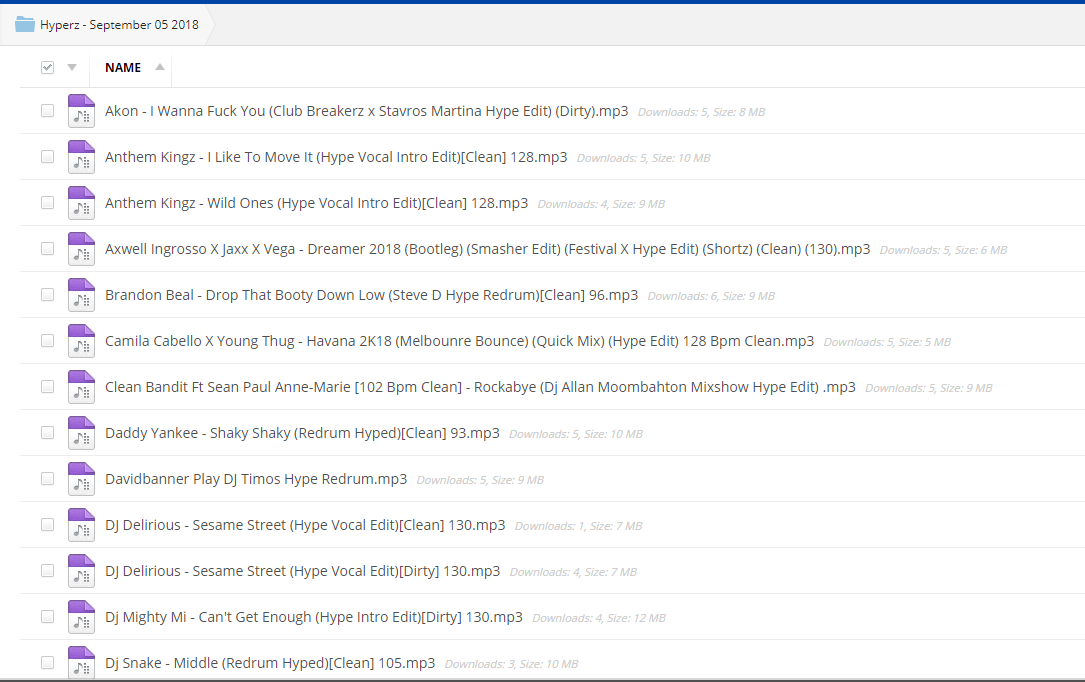
Task: Open Clean Bandit Ft Sean Paul Rockabye file
Action: [480, 387]
